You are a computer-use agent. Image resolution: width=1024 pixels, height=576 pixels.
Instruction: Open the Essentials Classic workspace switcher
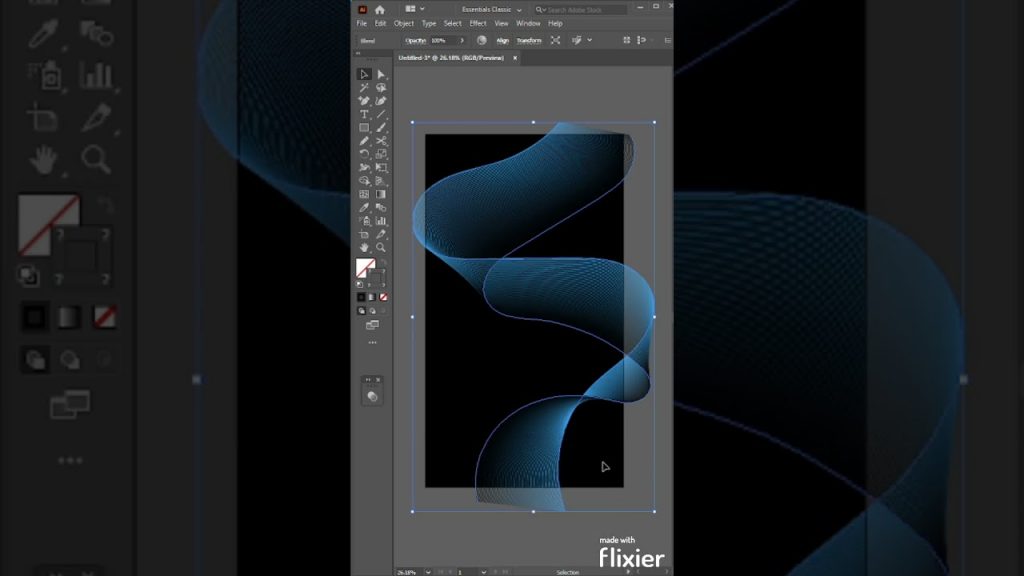pos(491,9)
